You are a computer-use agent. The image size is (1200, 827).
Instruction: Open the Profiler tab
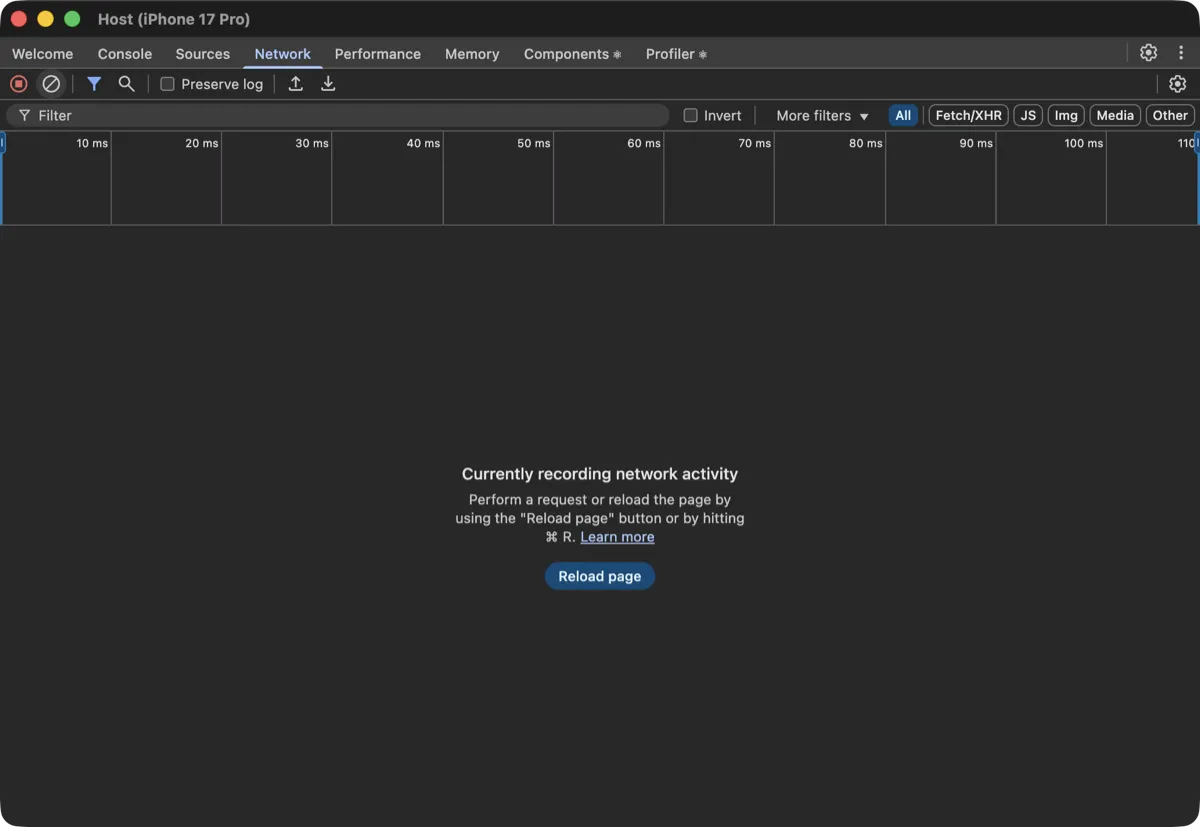(x=676, y=54)
